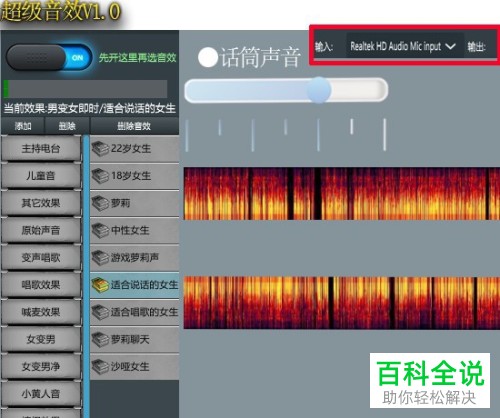The height and width of the screenshot is (418, 500).
Task: Open the 喊麦效果 category
Action: (41, 312)
